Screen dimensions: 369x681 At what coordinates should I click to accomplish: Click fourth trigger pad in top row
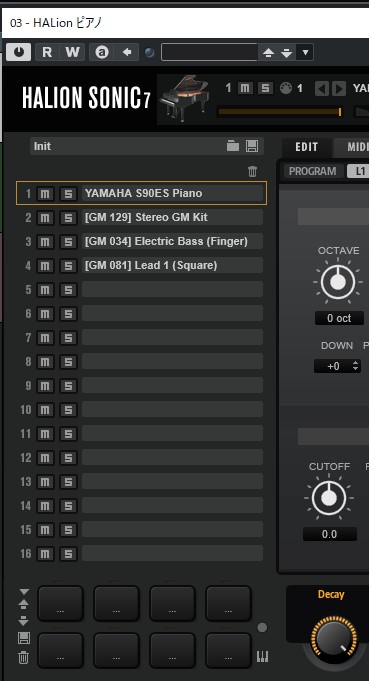[228, 604]
